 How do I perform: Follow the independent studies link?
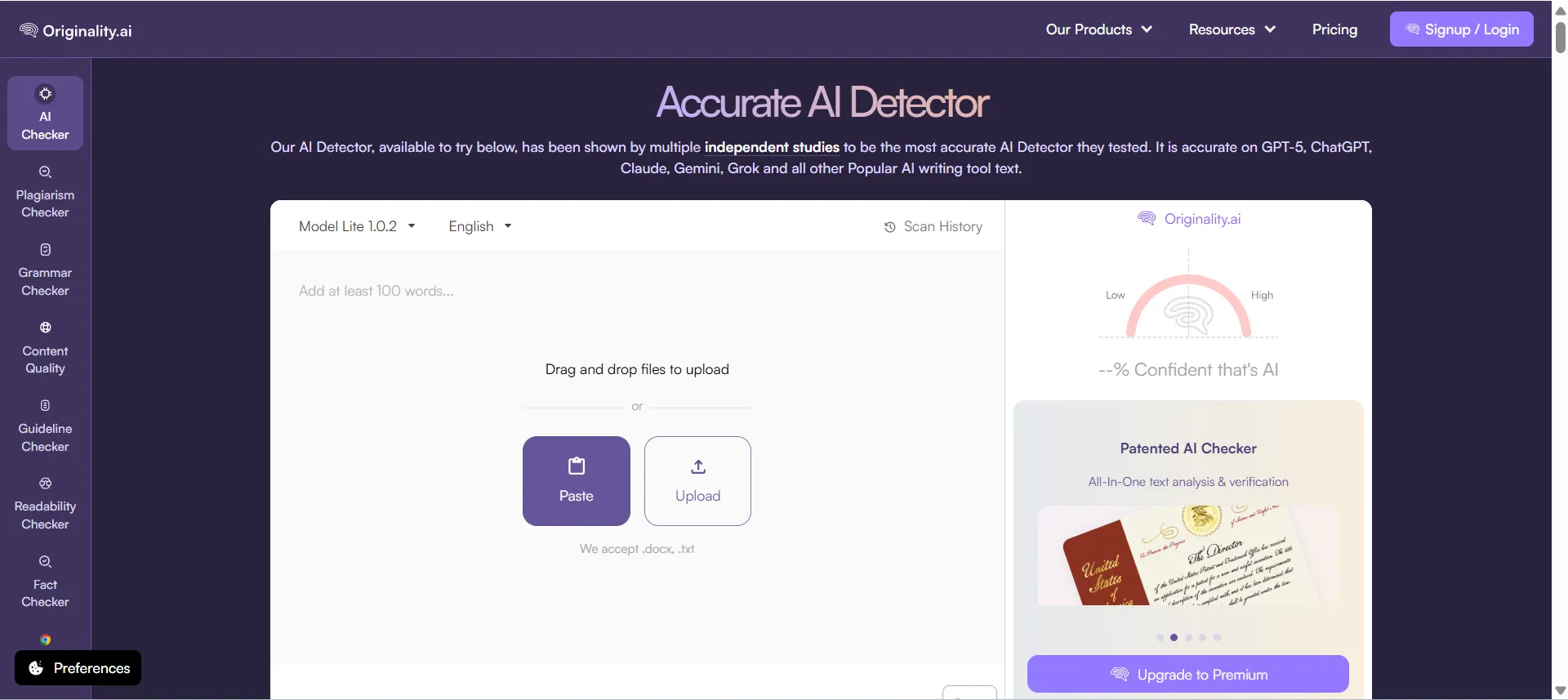pyautogui.click(x=772, y=147)
